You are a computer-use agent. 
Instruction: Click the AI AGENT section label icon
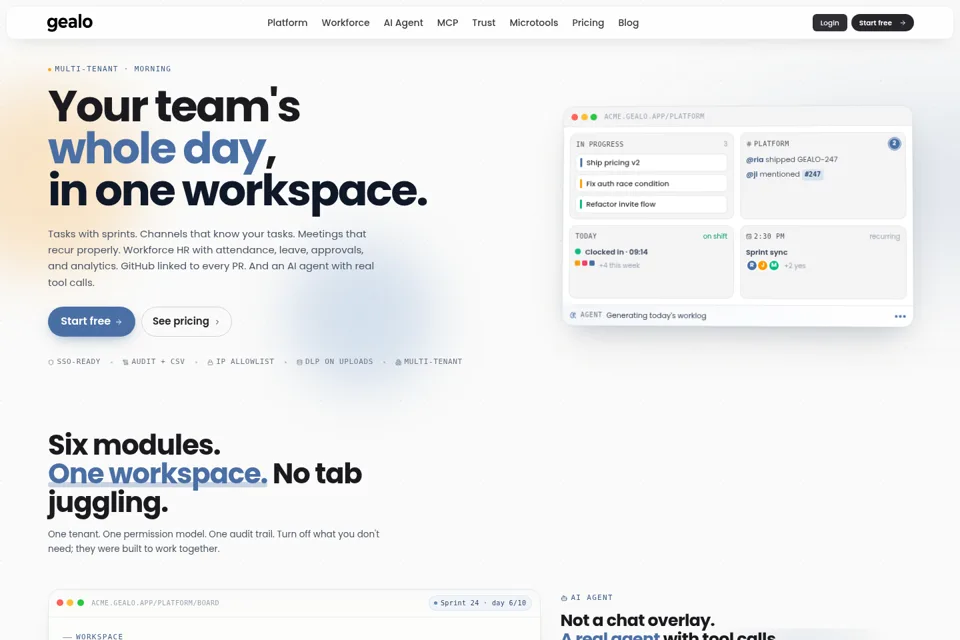pos(564,598)
